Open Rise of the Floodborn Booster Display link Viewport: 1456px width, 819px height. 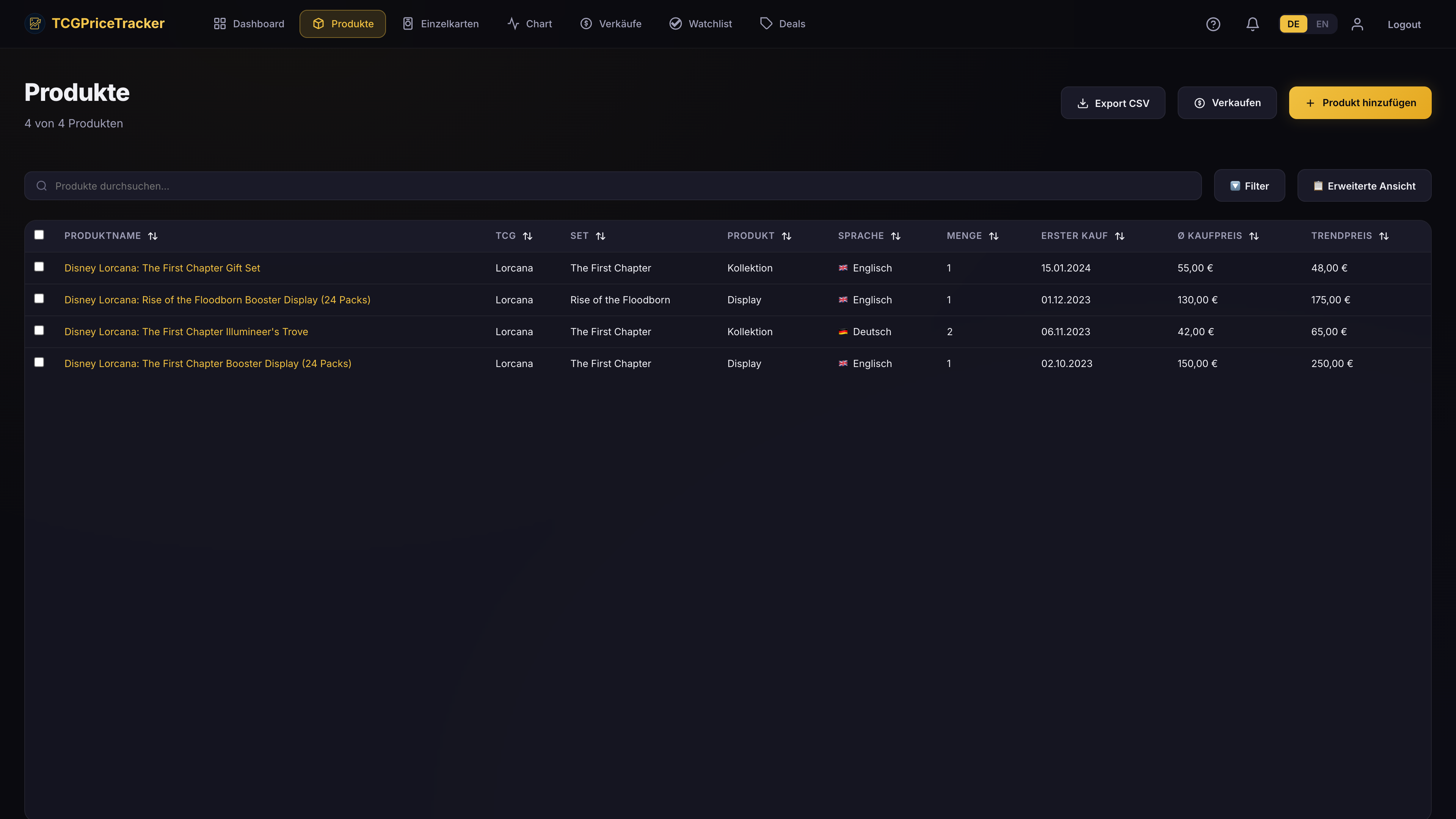[217, 300]
